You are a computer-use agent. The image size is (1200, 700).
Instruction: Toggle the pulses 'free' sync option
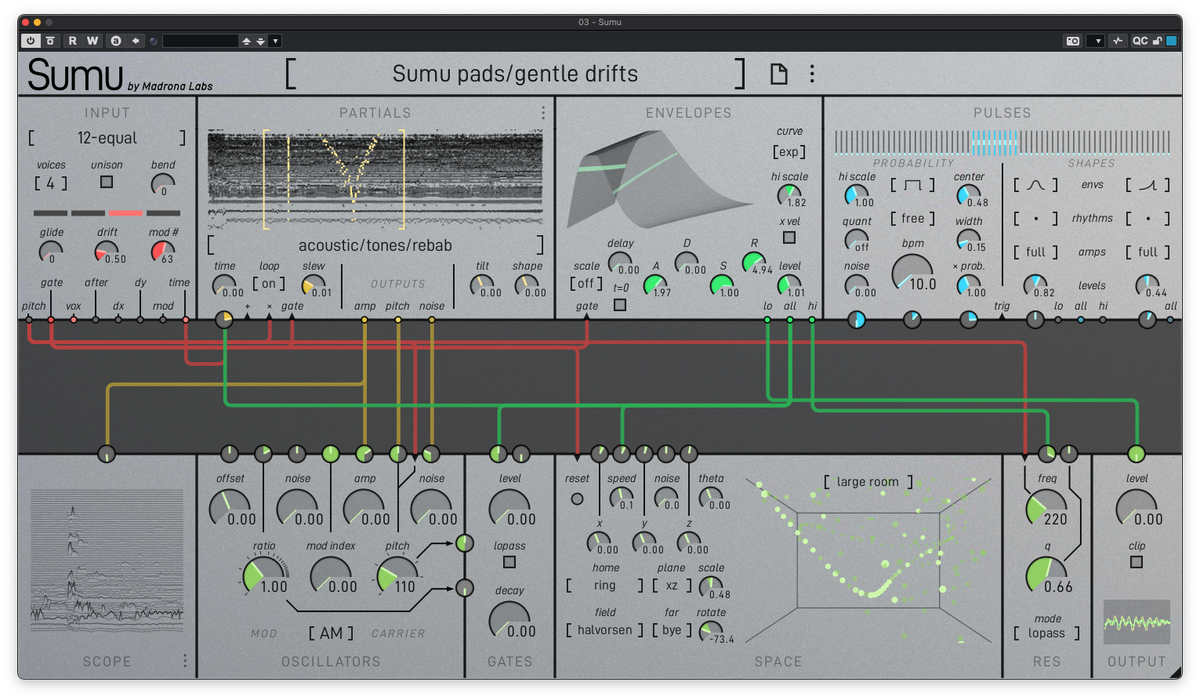point(913,218)
